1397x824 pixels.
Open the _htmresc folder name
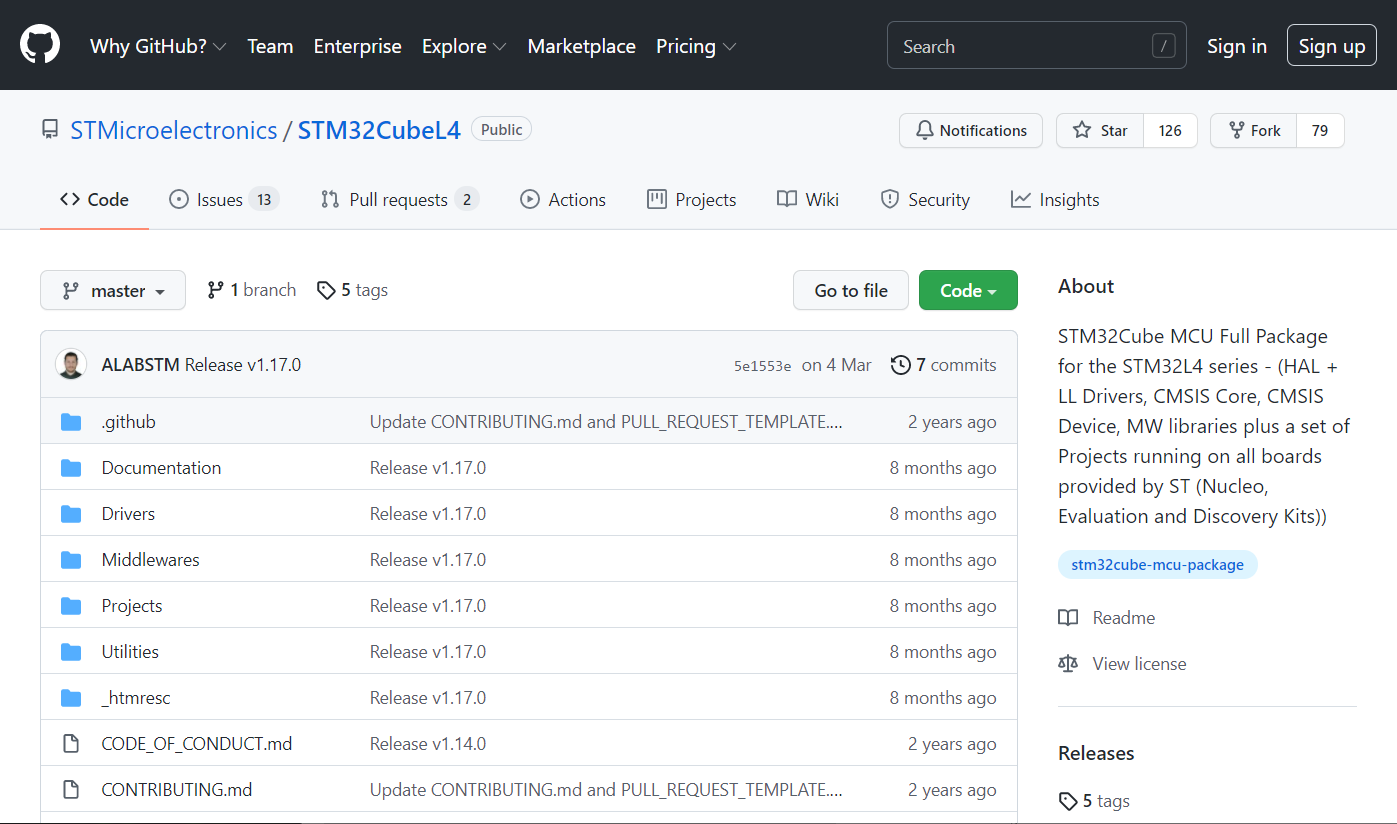[x=136, y=698]
